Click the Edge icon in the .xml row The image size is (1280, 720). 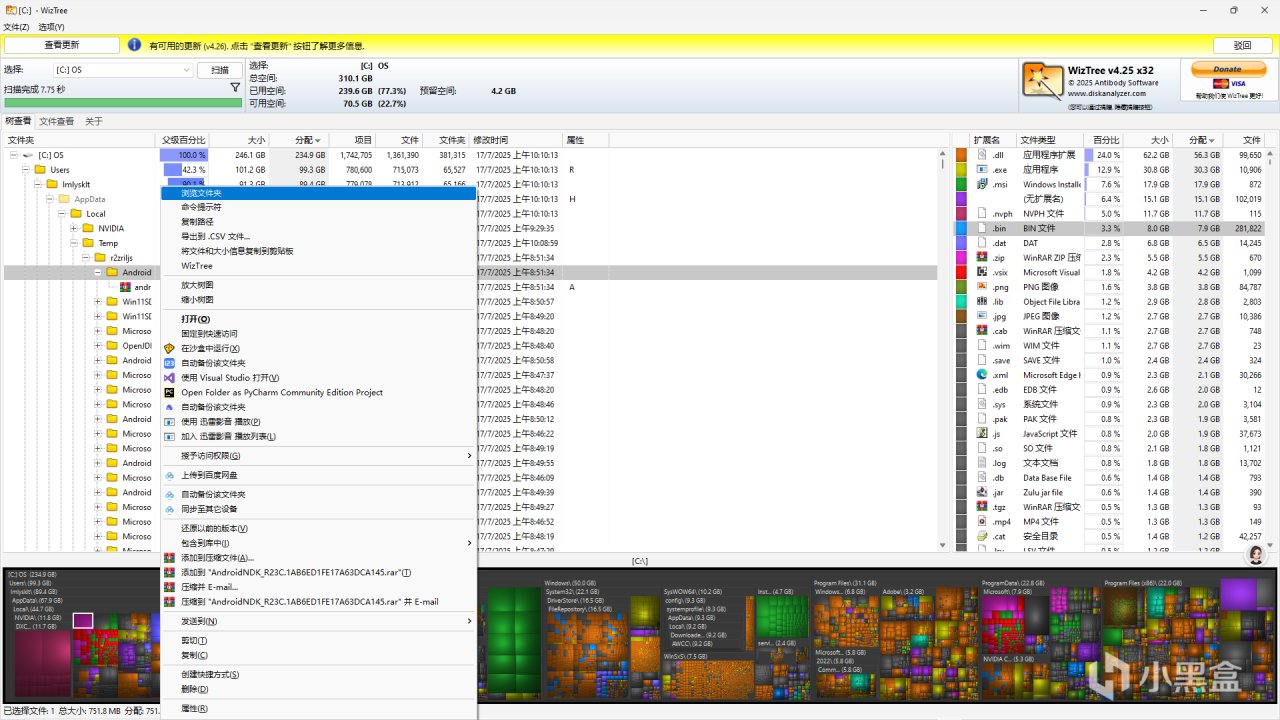point(982,375)
